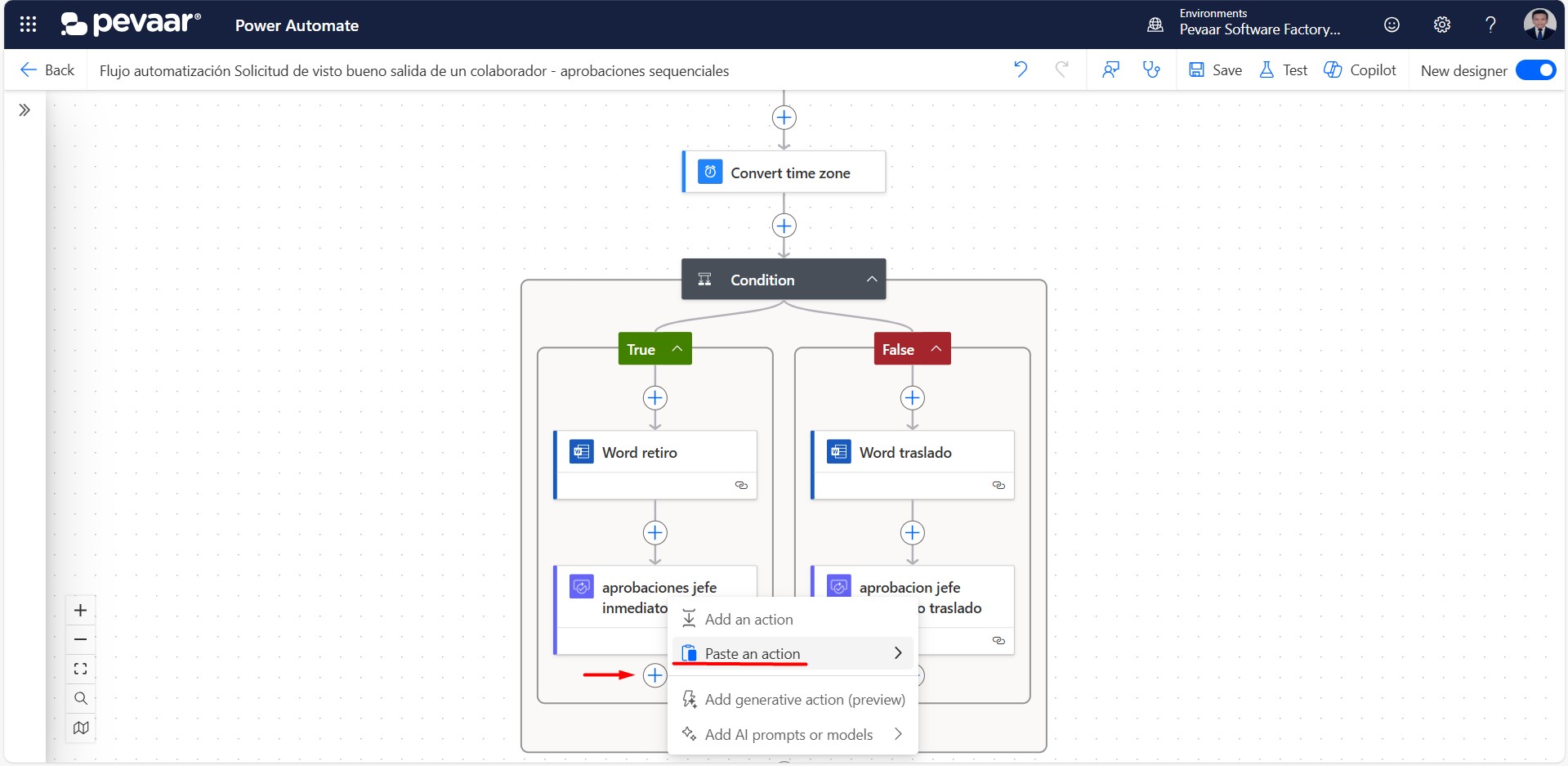This screenshot has height=766, width=1568.
Task: Insert a step below Word traslado
Action: pyautogui.click(x=912, y=533)
